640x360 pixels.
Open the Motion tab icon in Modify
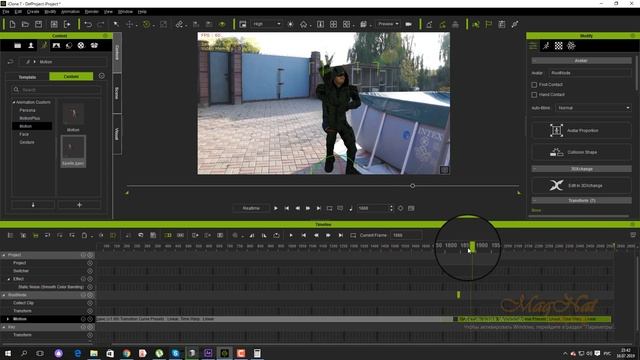point(546,46)
